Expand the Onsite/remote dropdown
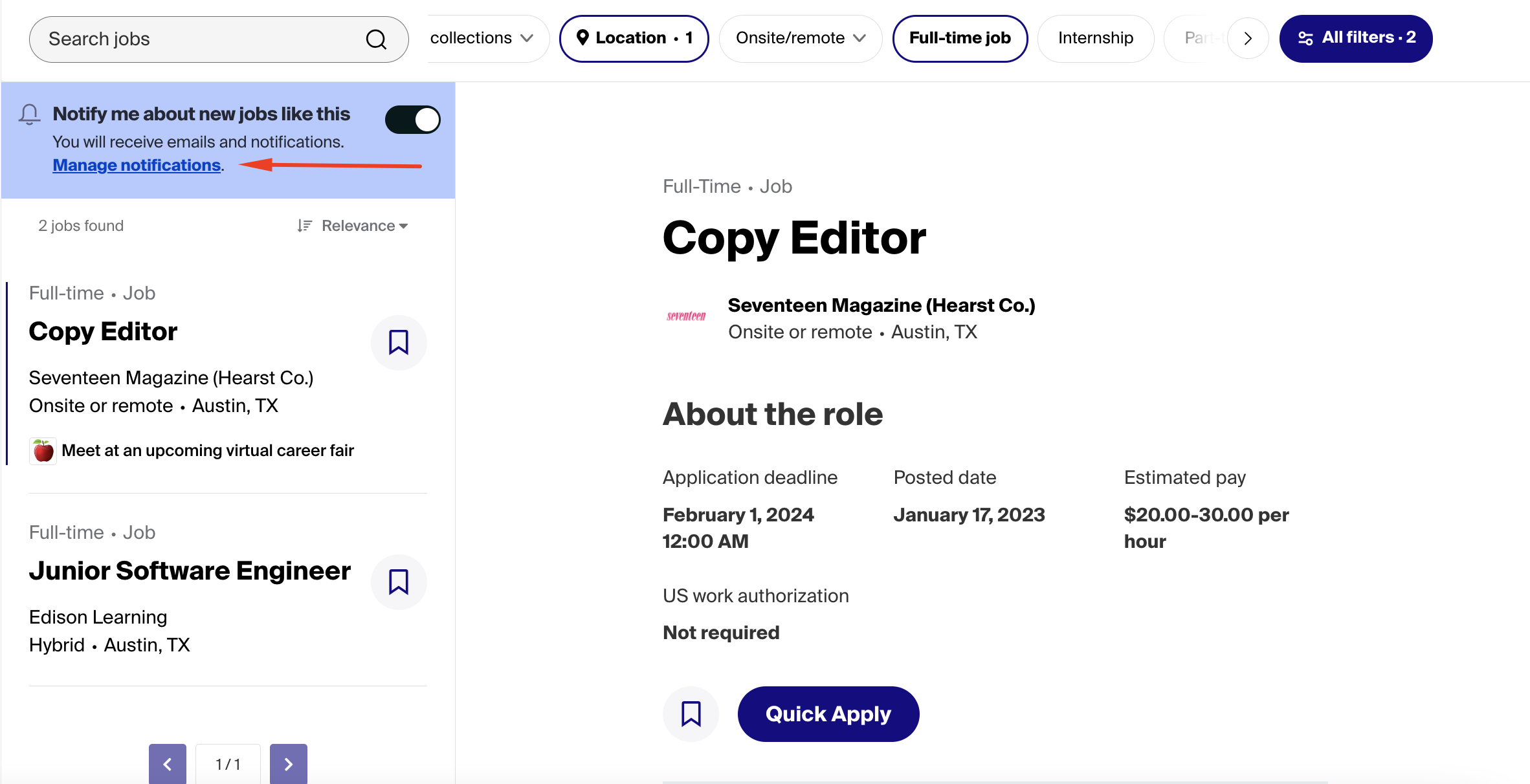This screenshot has height=784, width=1530. [801, 38]
